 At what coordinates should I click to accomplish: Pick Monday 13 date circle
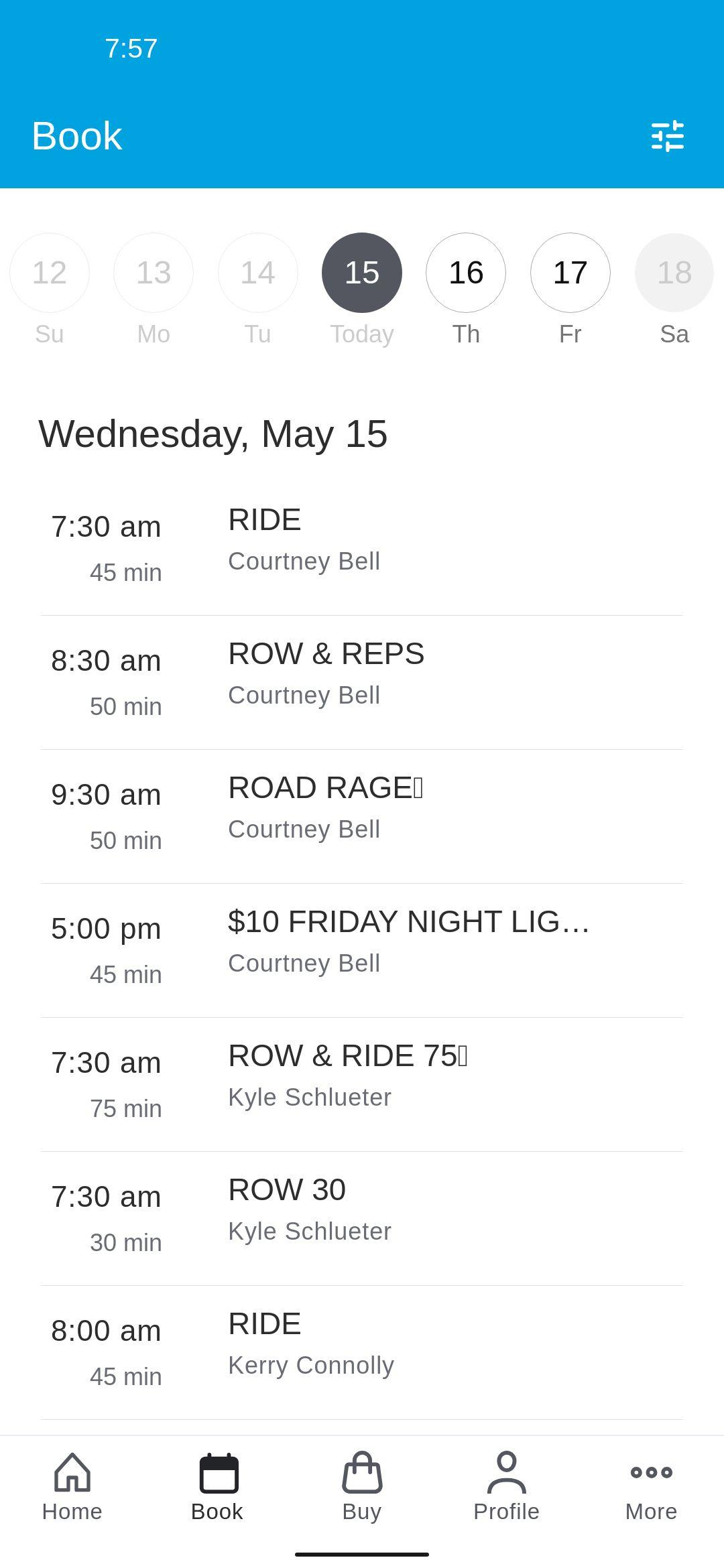pos(154,273)
